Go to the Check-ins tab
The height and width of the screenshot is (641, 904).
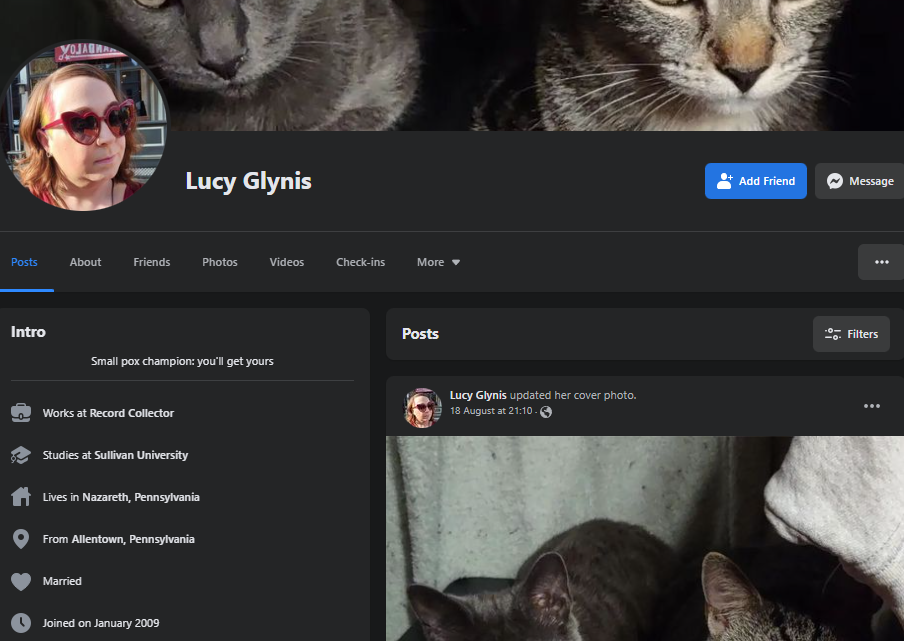point(360,262)
